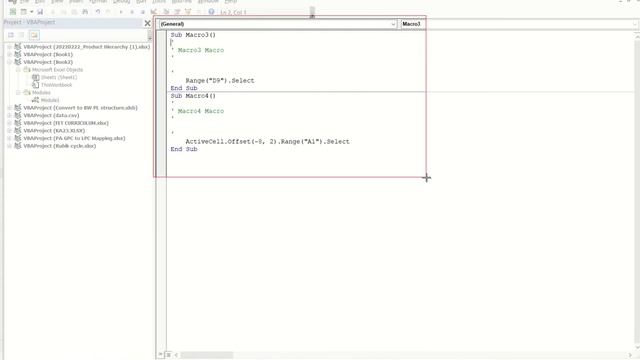Select VBAProject (Book2) in project tree
640x360 pixels.
48,62
